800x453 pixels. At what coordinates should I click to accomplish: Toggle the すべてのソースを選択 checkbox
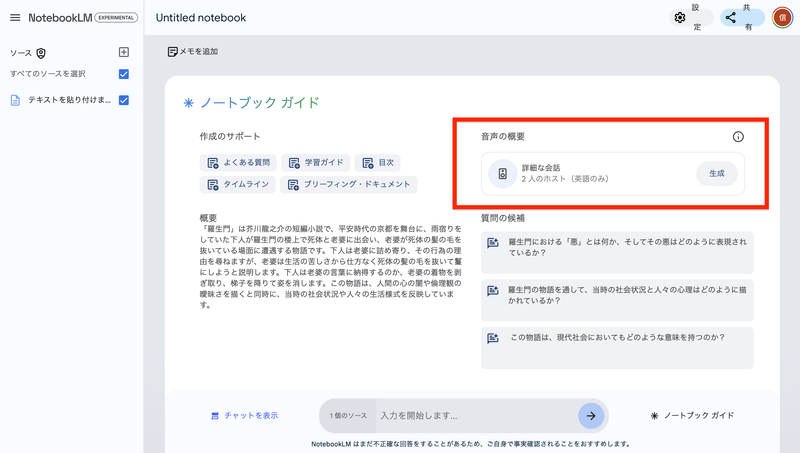click(124, 74)
